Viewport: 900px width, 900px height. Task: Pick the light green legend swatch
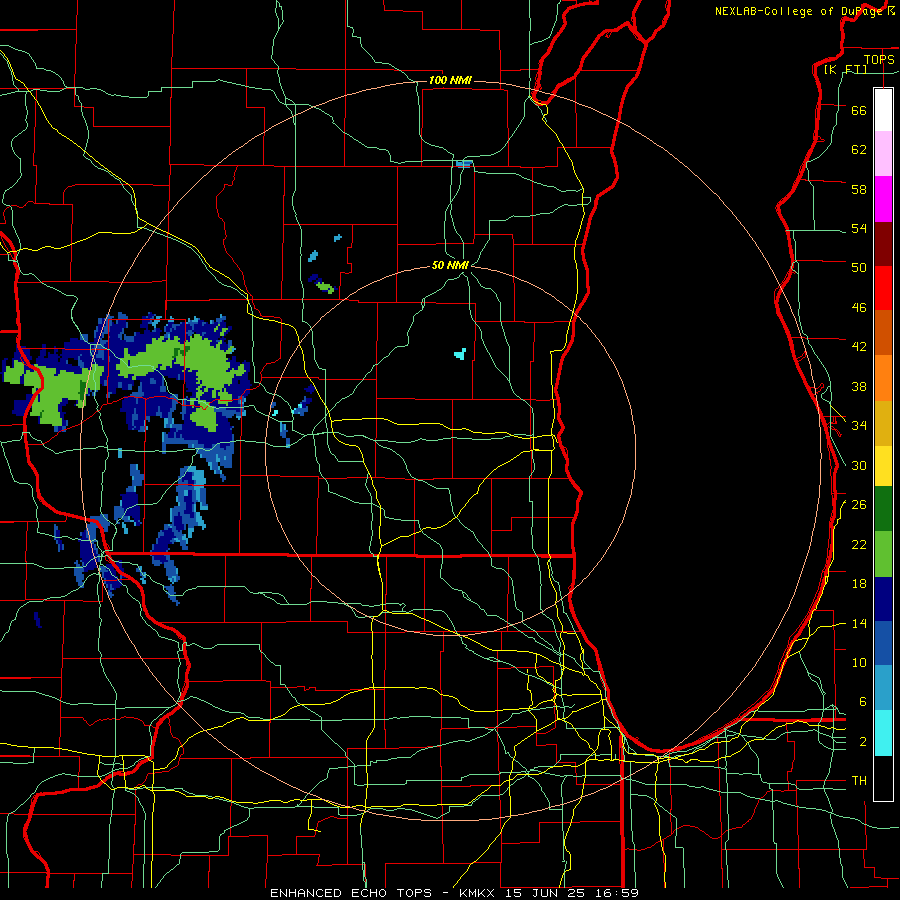tap(883, 554)
